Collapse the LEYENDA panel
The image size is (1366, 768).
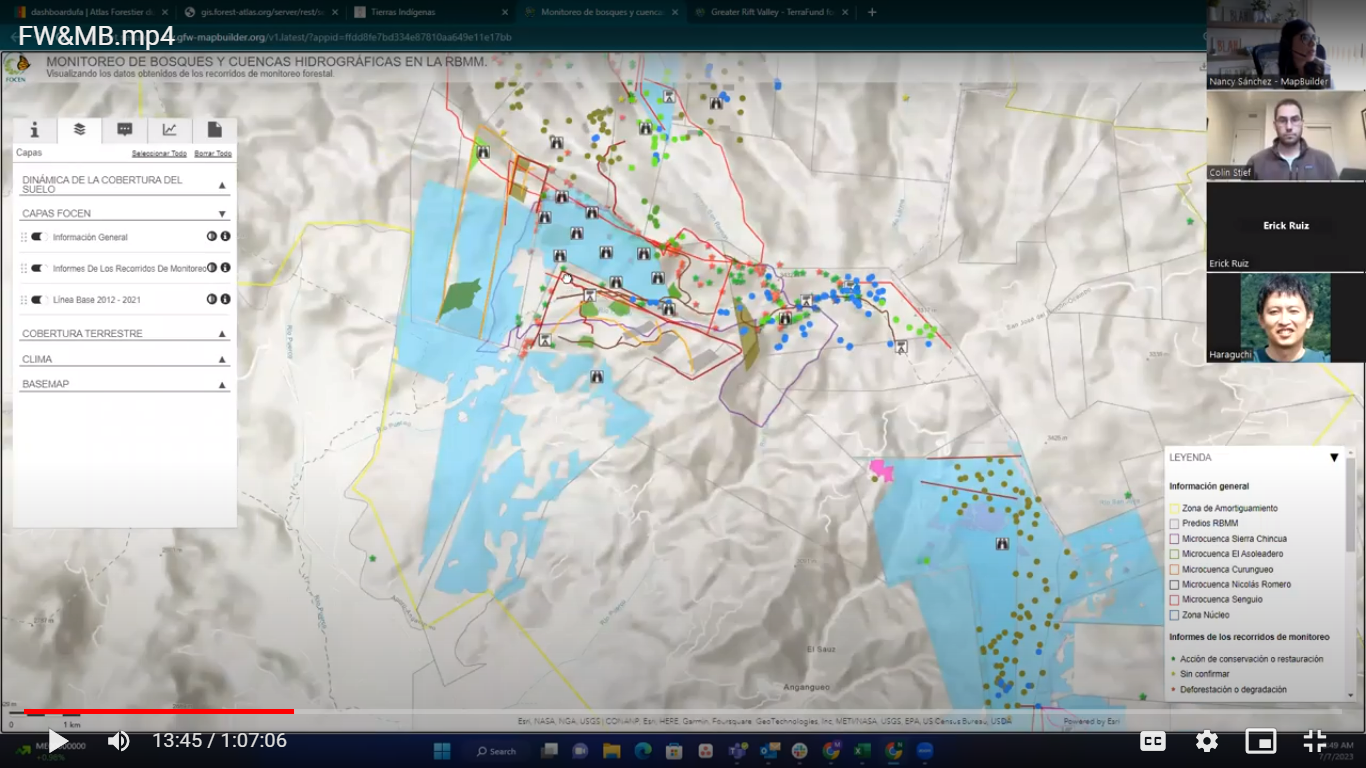(1334, 458)
